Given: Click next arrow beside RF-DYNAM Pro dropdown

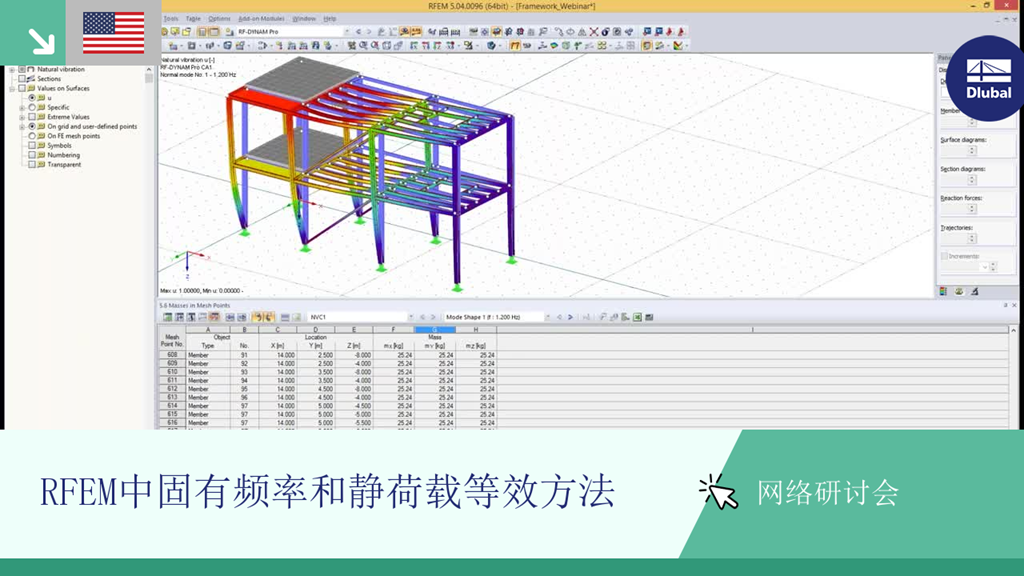Looking at the screenshot, I should pyautogui.click(x=369, y=31).
